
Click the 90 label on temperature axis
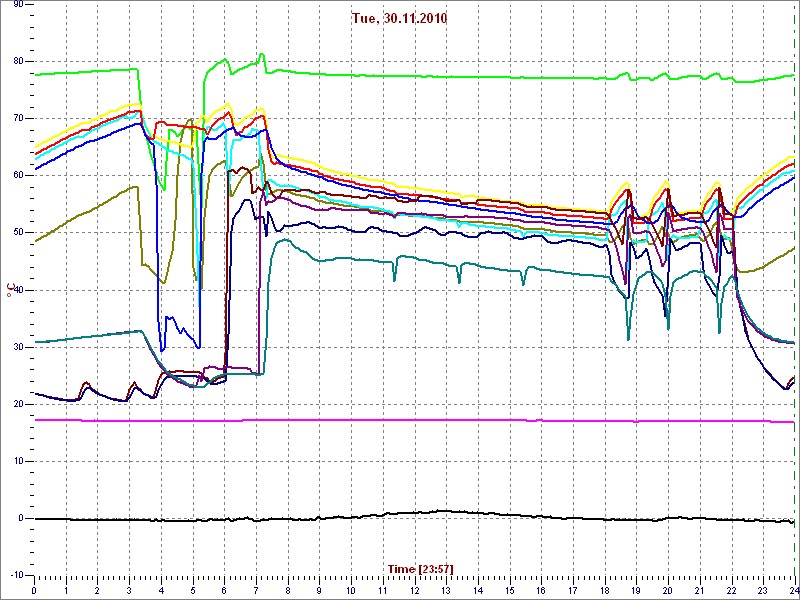[x=18, y=6]
